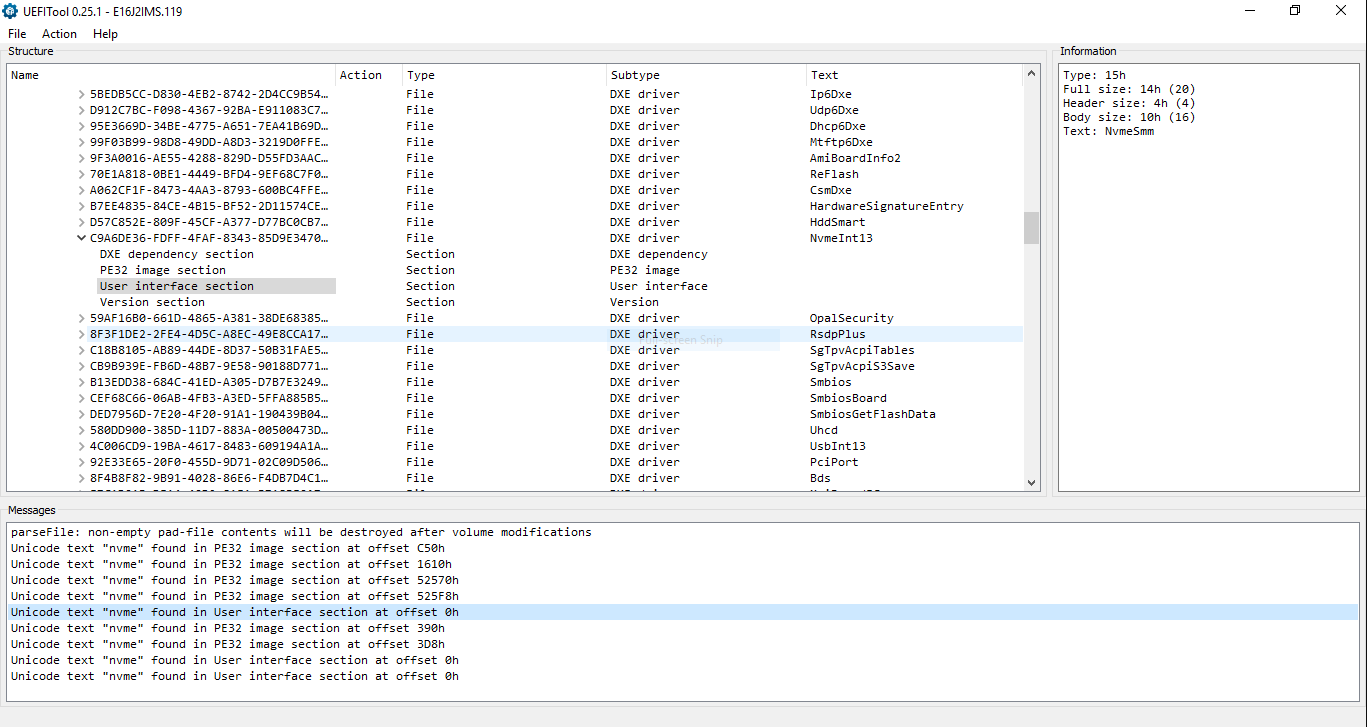Expand the OpalSecurity file entry

point(82,318)
